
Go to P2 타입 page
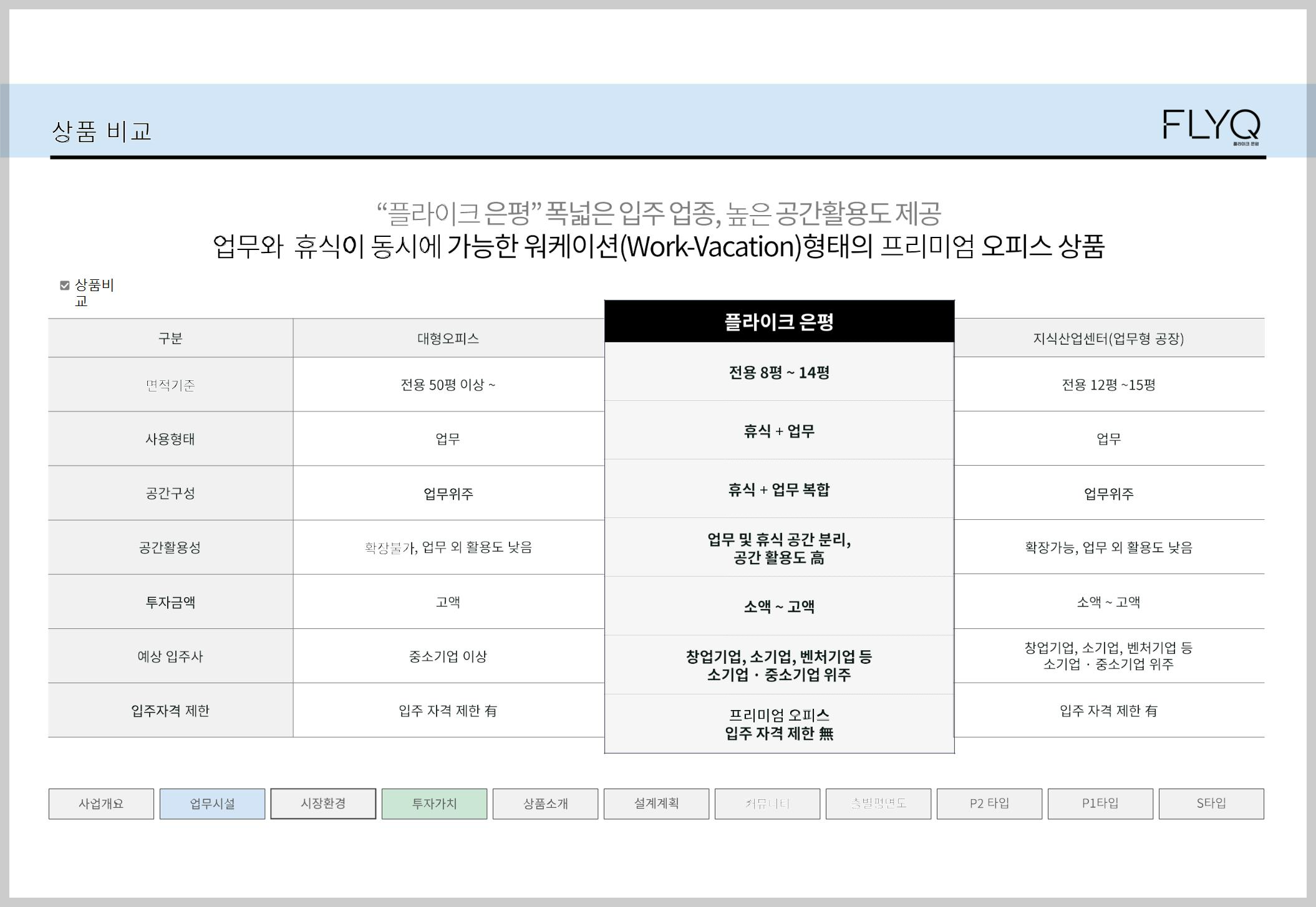tap(989, 804)
